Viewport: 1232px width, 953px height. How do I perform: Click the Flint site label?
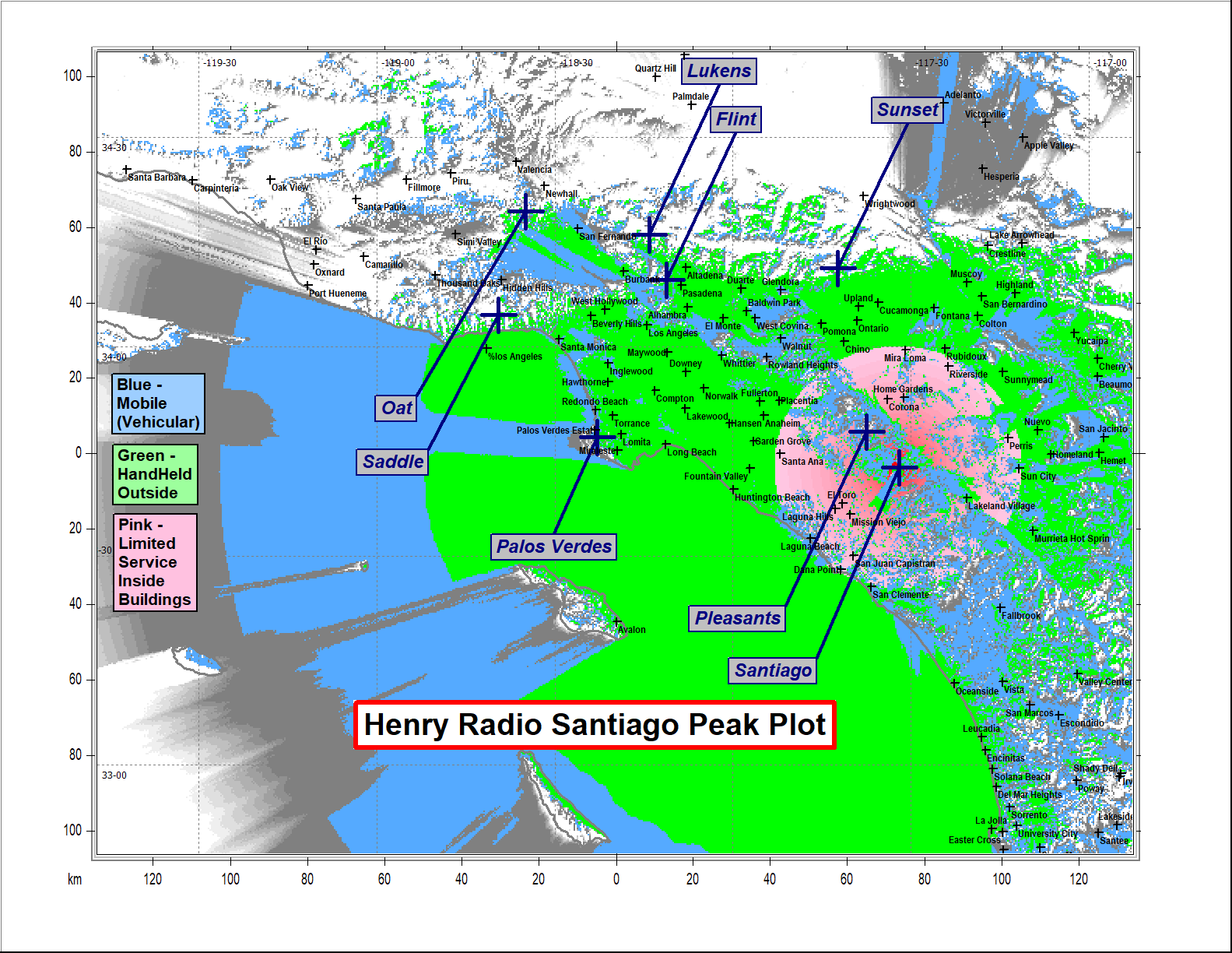point(735,119)
